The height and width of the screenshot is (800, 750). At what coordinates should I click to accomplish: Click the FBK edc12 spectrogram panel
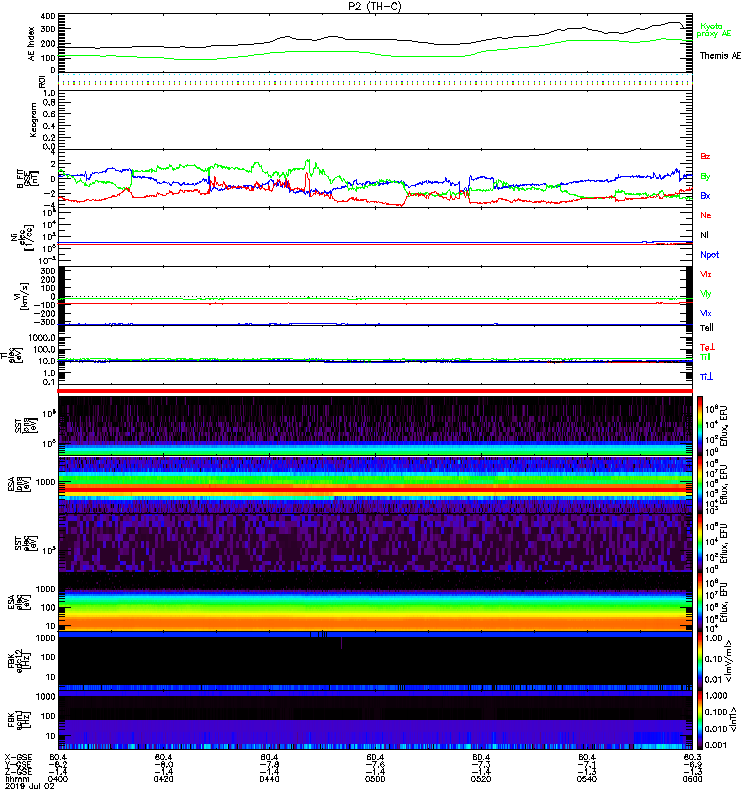(375, 660)
